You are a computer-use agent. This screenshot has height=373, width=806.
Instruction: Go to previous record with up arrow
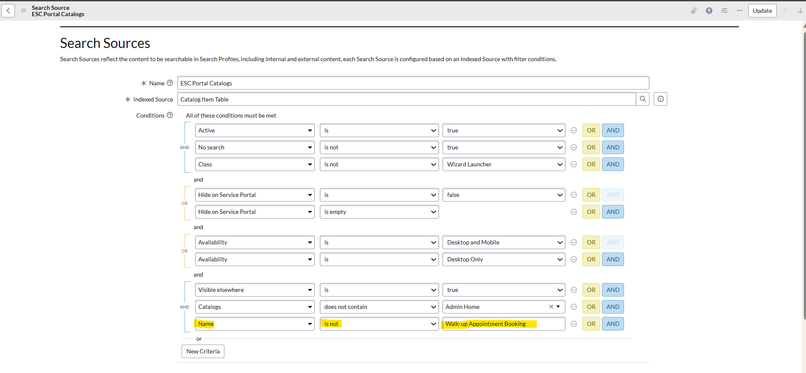tap(785, 11)
